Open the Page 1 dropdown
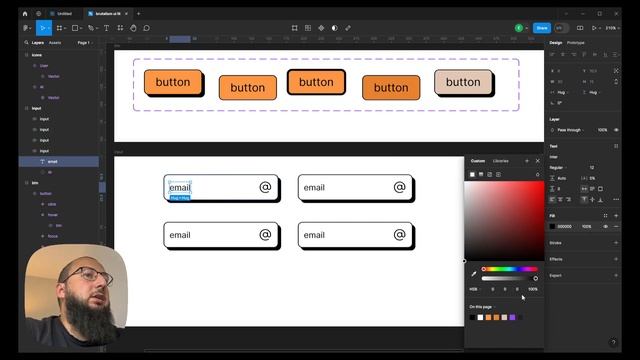The image size is (640, 360). [85, 42]
